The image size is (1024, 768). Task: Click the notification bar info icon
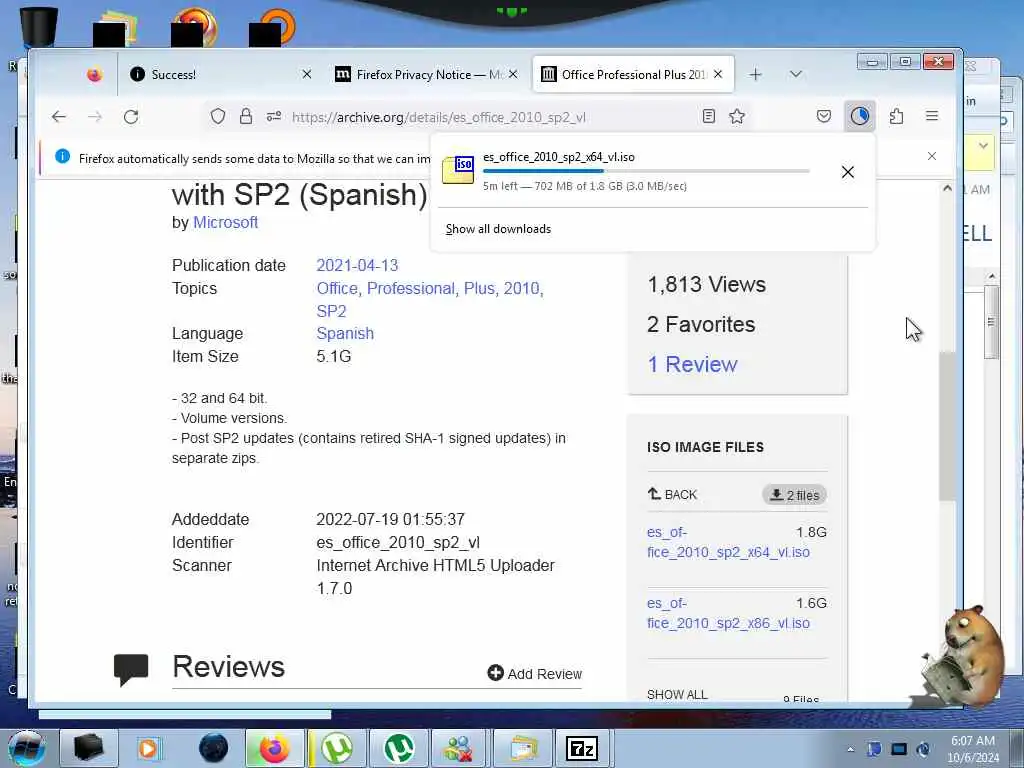point(62,157)
